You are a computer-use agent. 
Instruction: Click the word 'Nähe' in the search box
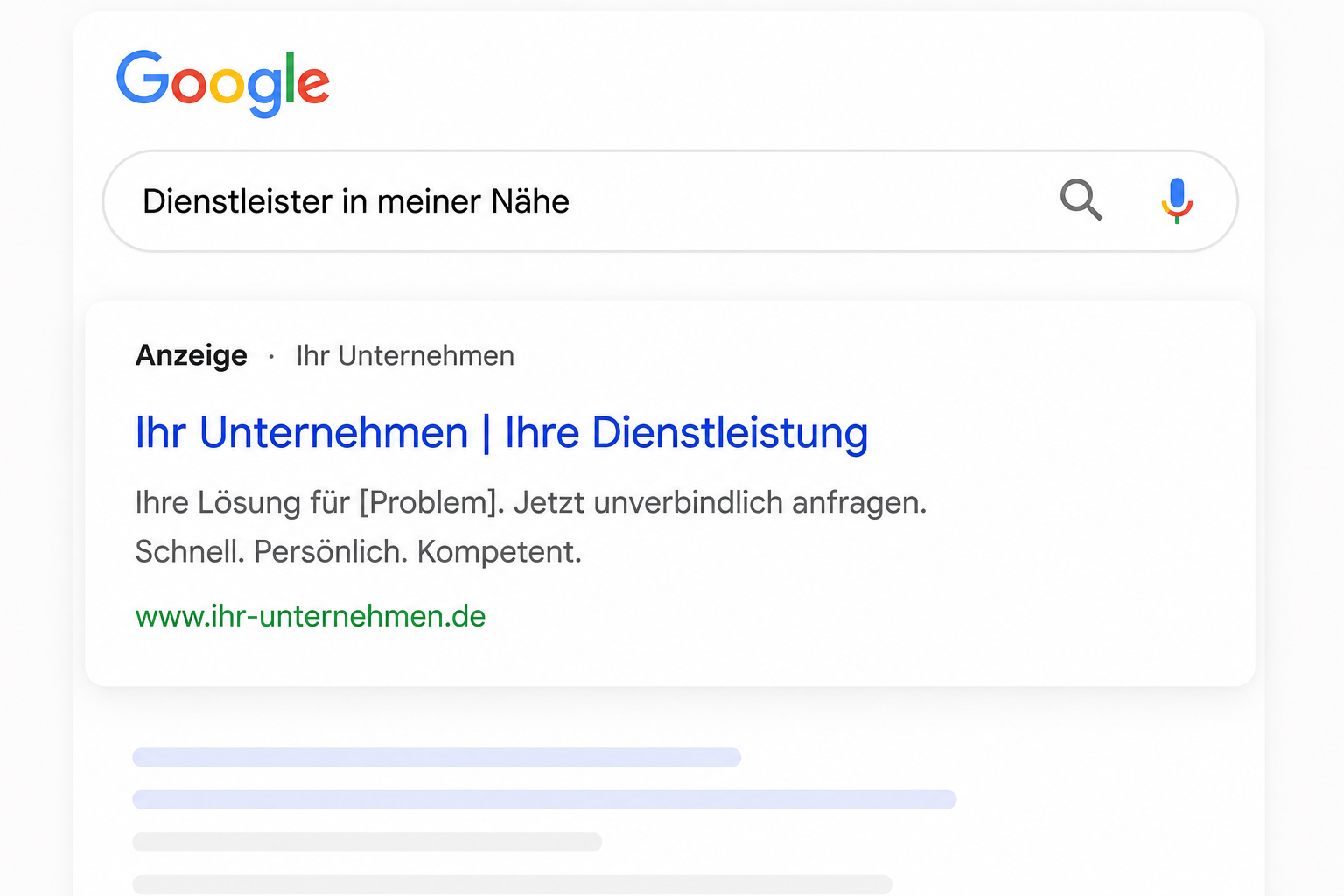click(x=530, y=201)
